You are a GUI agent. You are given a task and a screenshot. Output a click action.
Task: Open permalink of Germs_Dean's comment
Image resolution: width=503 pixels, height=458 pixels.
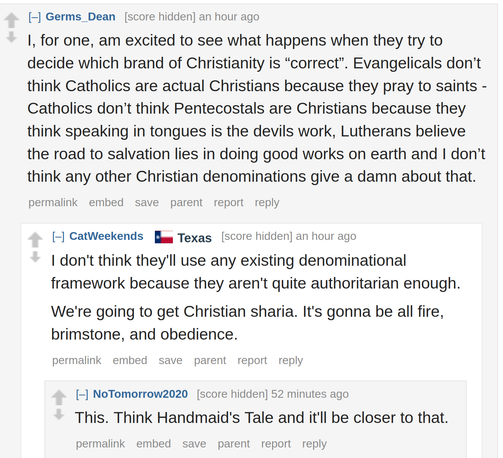coord(53,202)
